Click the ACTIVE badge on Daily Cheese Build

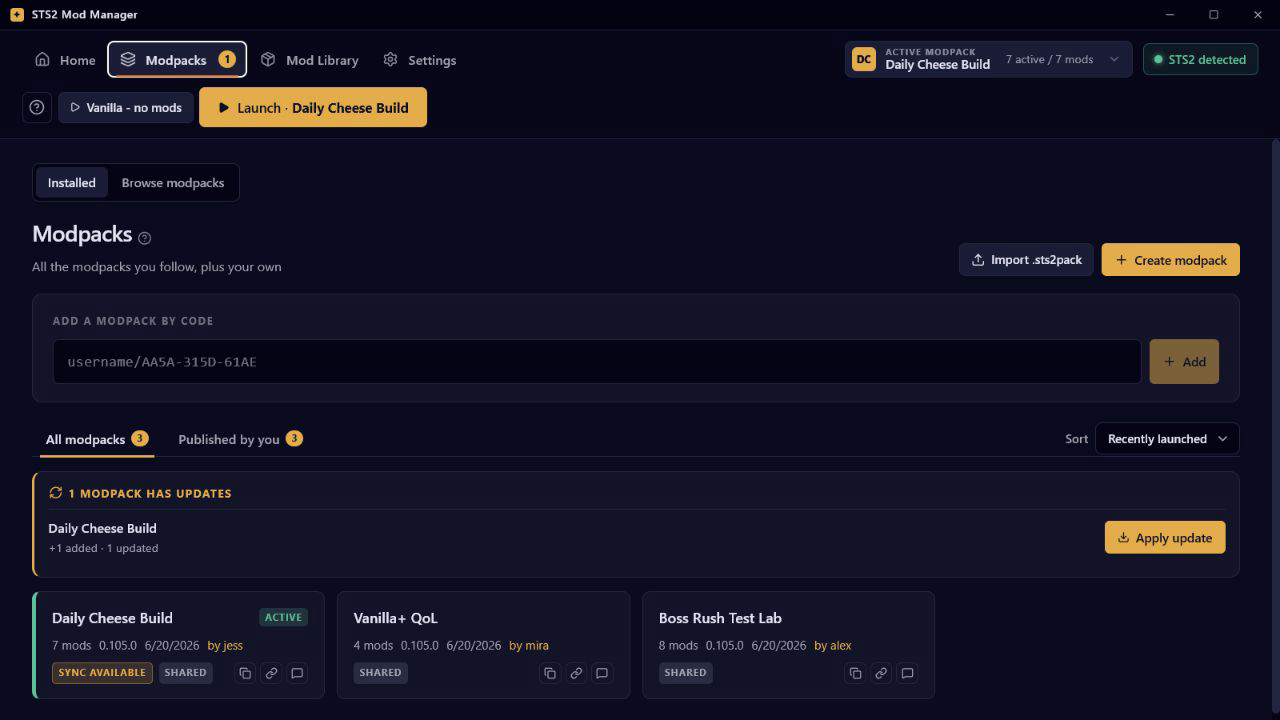(x=283, y=618)
